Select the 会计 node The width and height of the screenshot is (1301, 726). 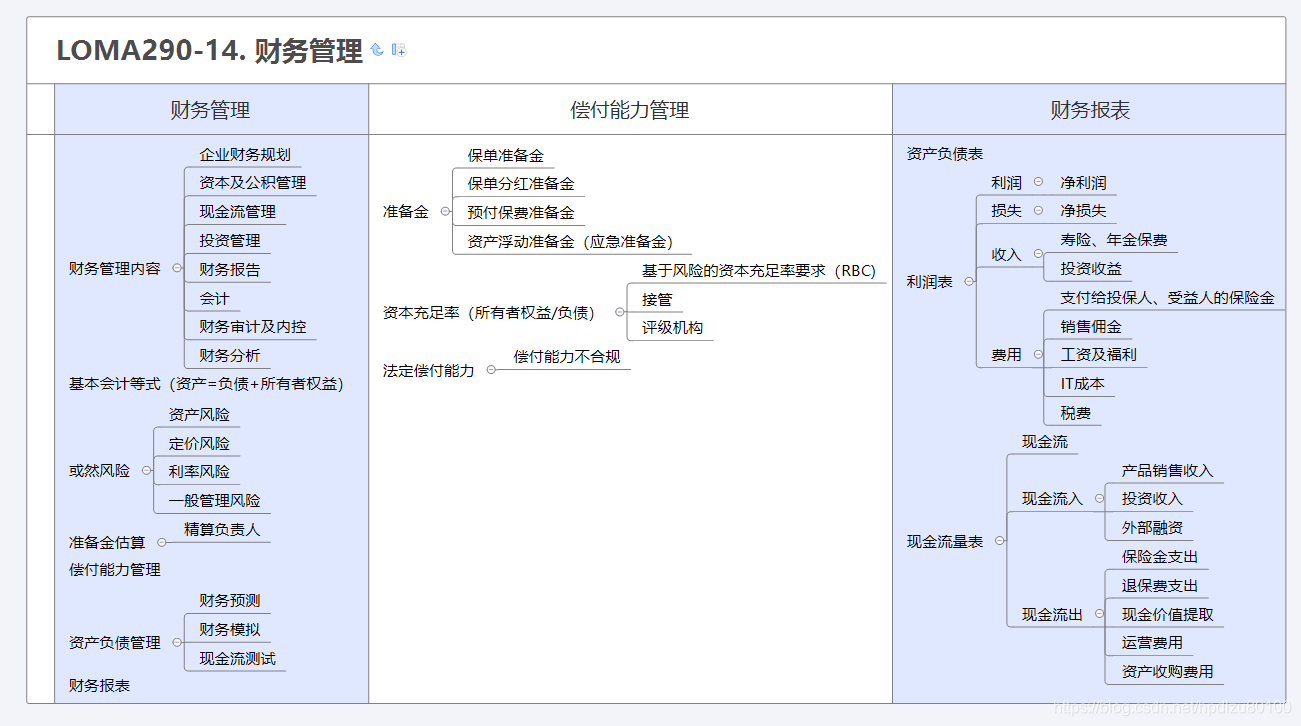click(214, 299)
